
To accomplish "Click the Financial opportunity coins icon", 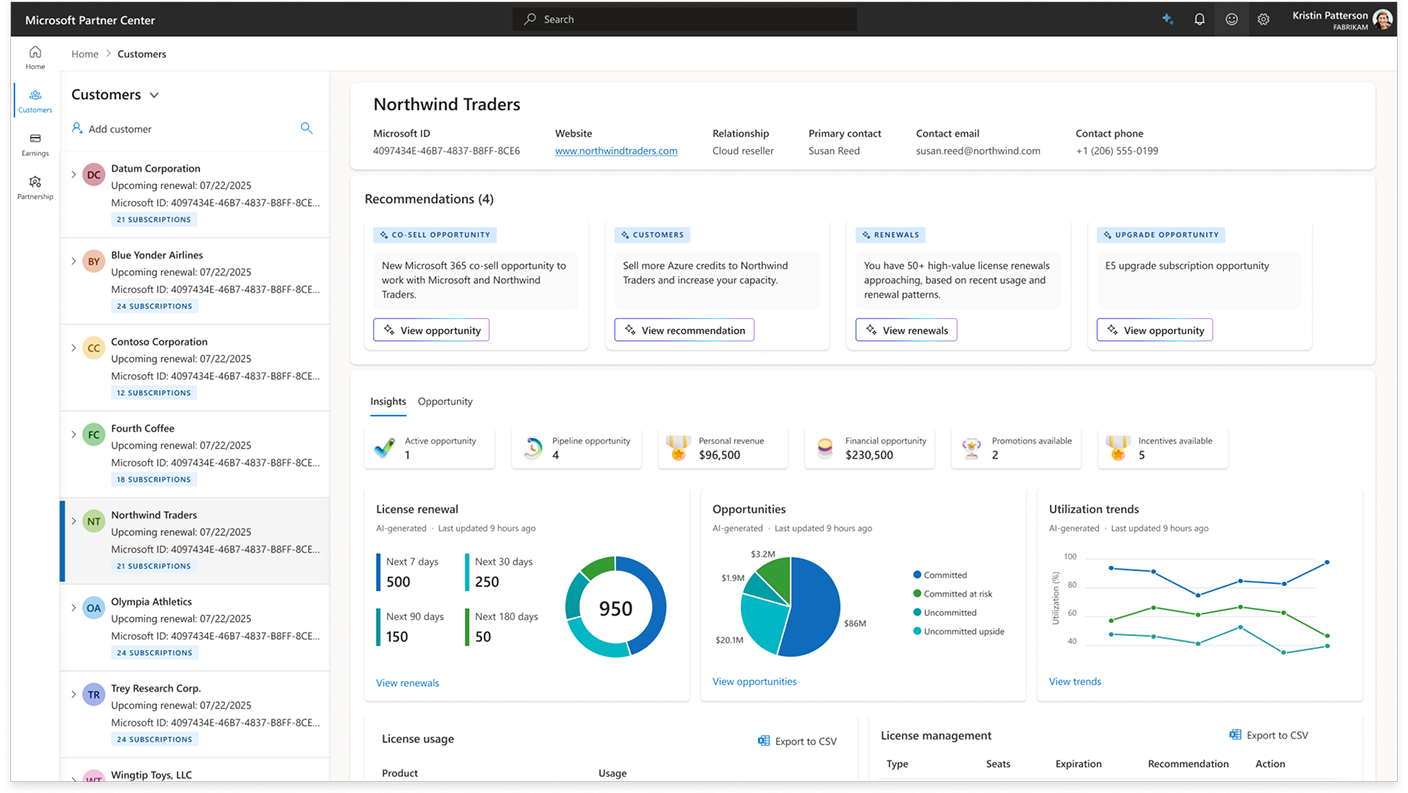I will (825, 448).
